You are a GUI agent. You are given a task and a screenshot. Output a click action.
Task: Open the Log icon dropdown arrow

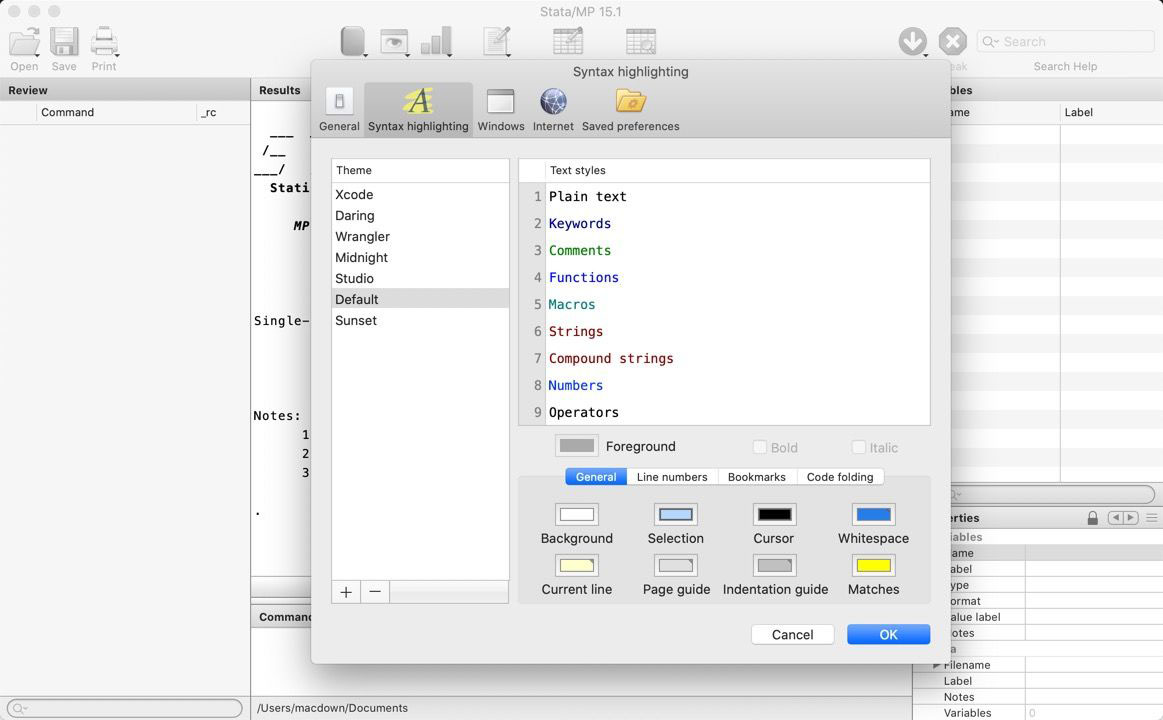point(366,55)
